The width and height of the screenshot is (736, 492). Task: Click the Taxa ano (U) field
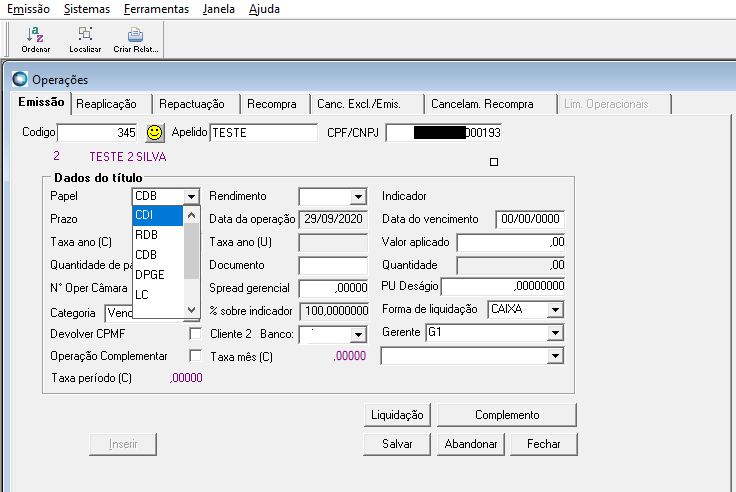click(333, 243)
